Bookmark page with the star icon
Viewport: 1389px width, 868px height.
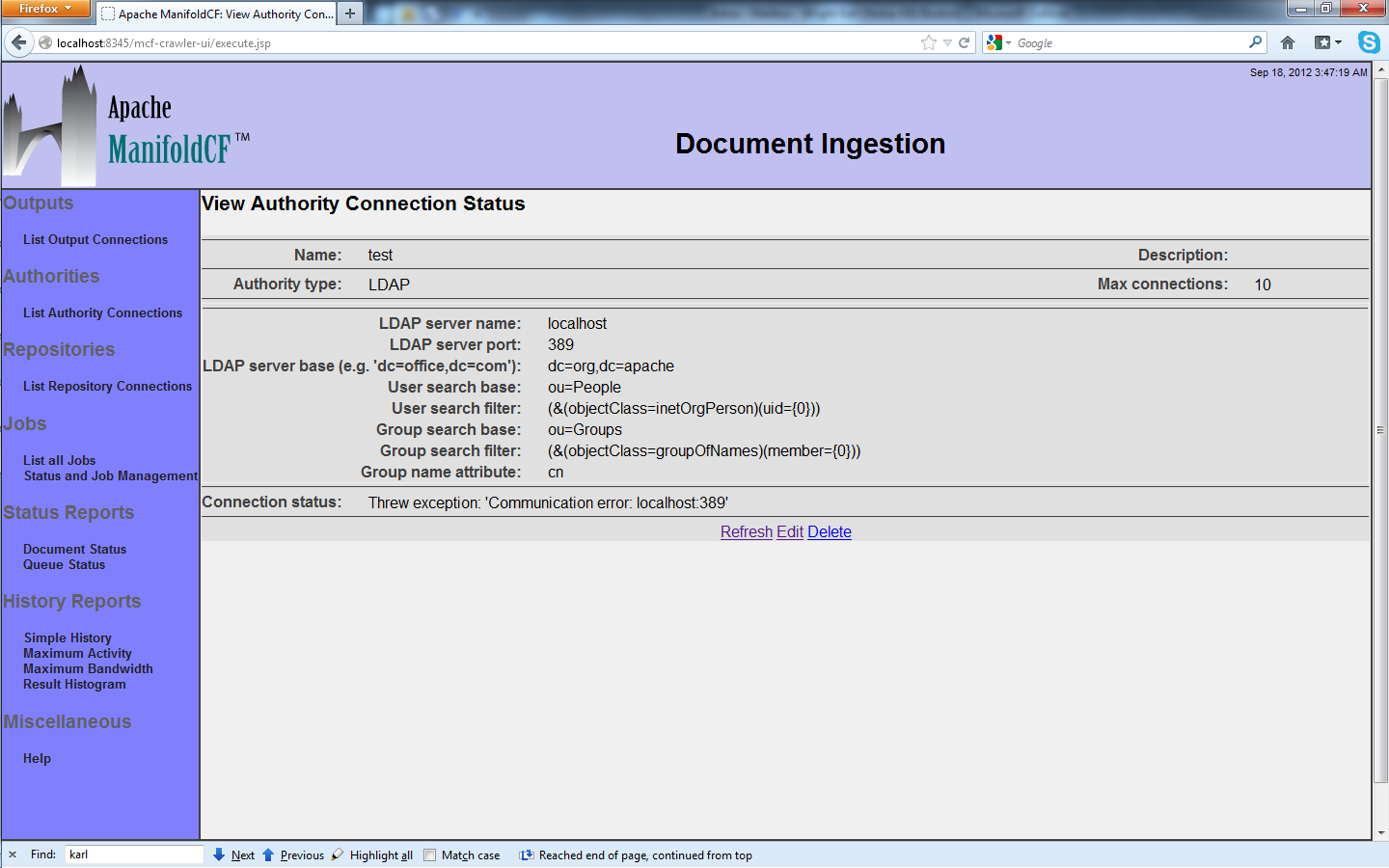(x=928, y=42)
